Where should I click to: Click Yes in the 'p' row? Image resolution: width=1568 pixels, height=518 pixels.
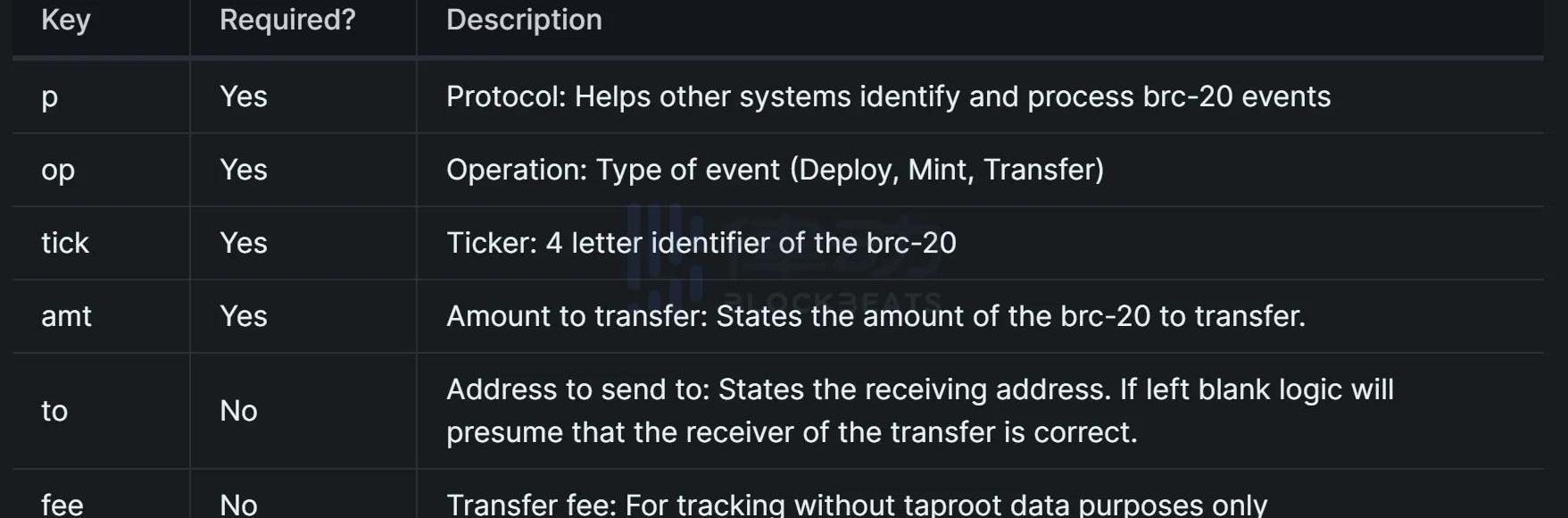click(x=244, y=96)
